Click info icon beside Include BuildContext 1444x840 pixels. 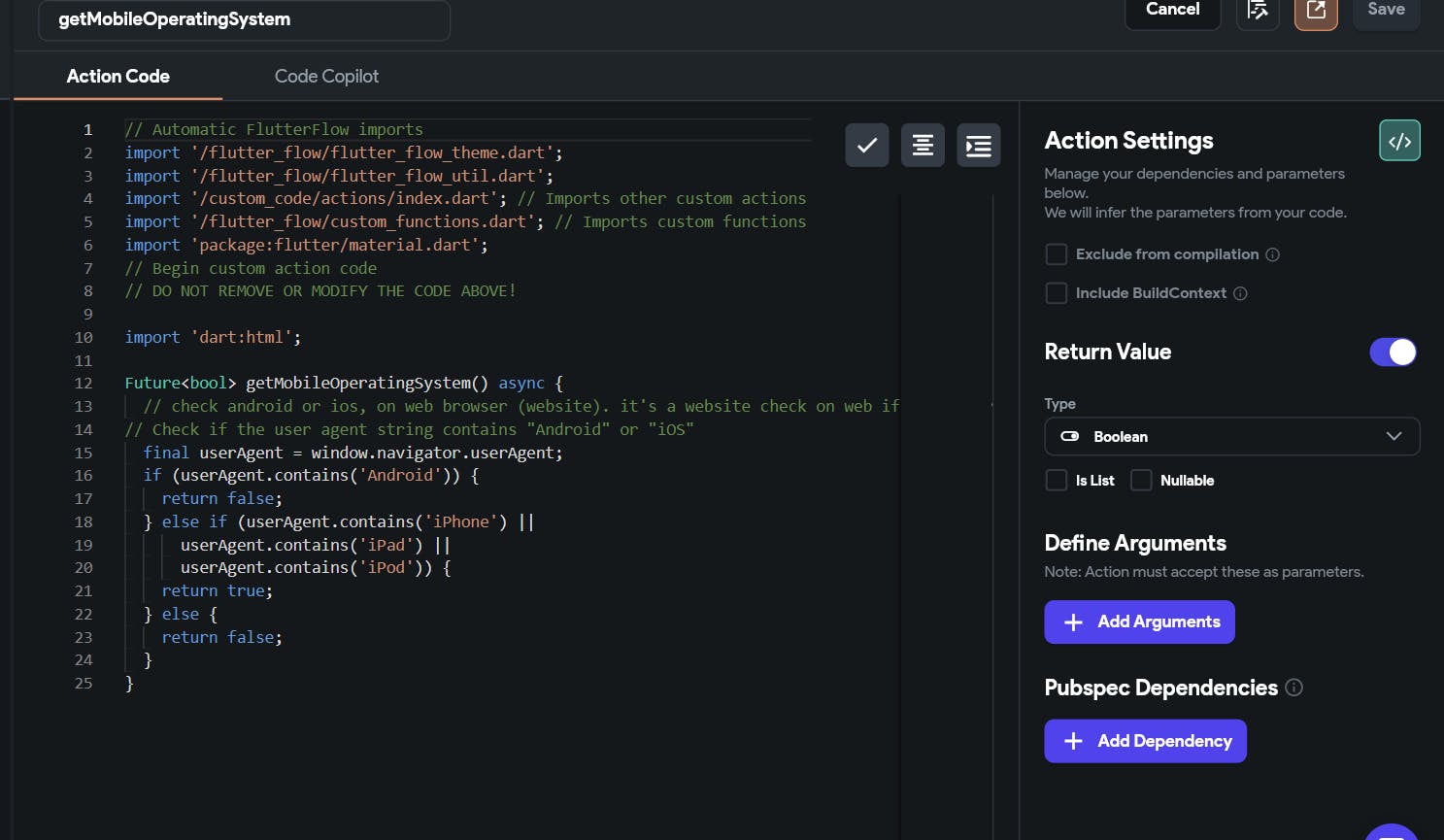point(1240,293)
